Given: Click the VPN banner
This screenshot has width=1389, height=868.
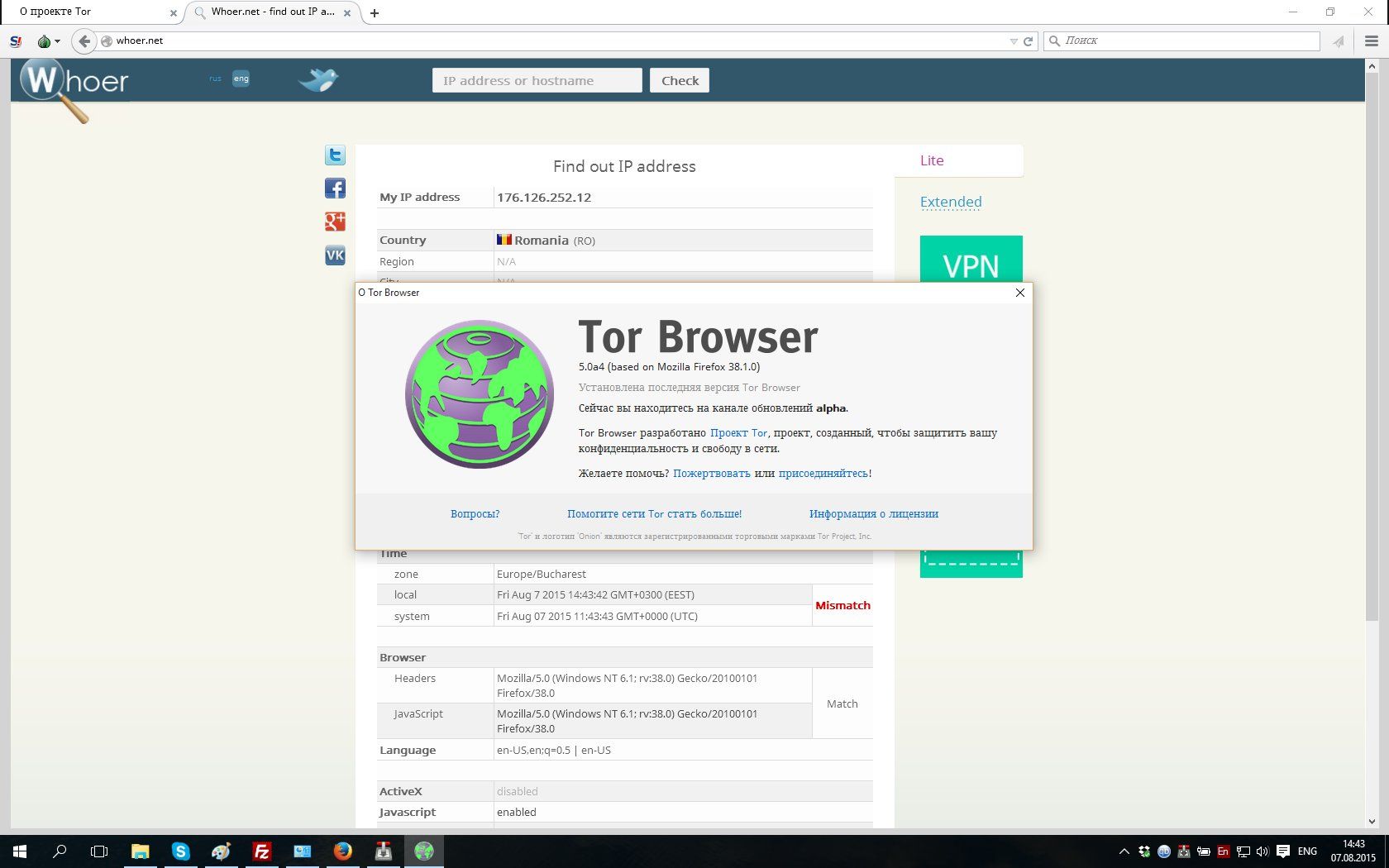Looking at the screenshot, I should pyautogui.click(x=971, y=260).
